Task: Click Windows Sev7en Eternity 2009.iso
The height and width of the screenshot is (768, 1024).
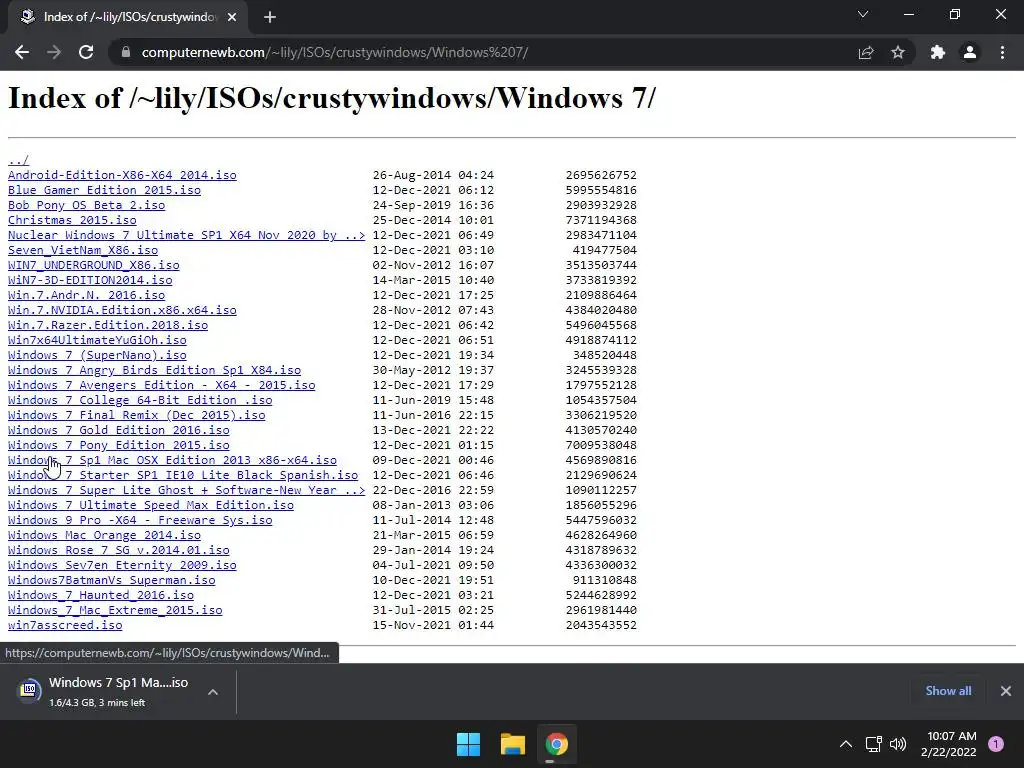Action: [x=122, y=566]
